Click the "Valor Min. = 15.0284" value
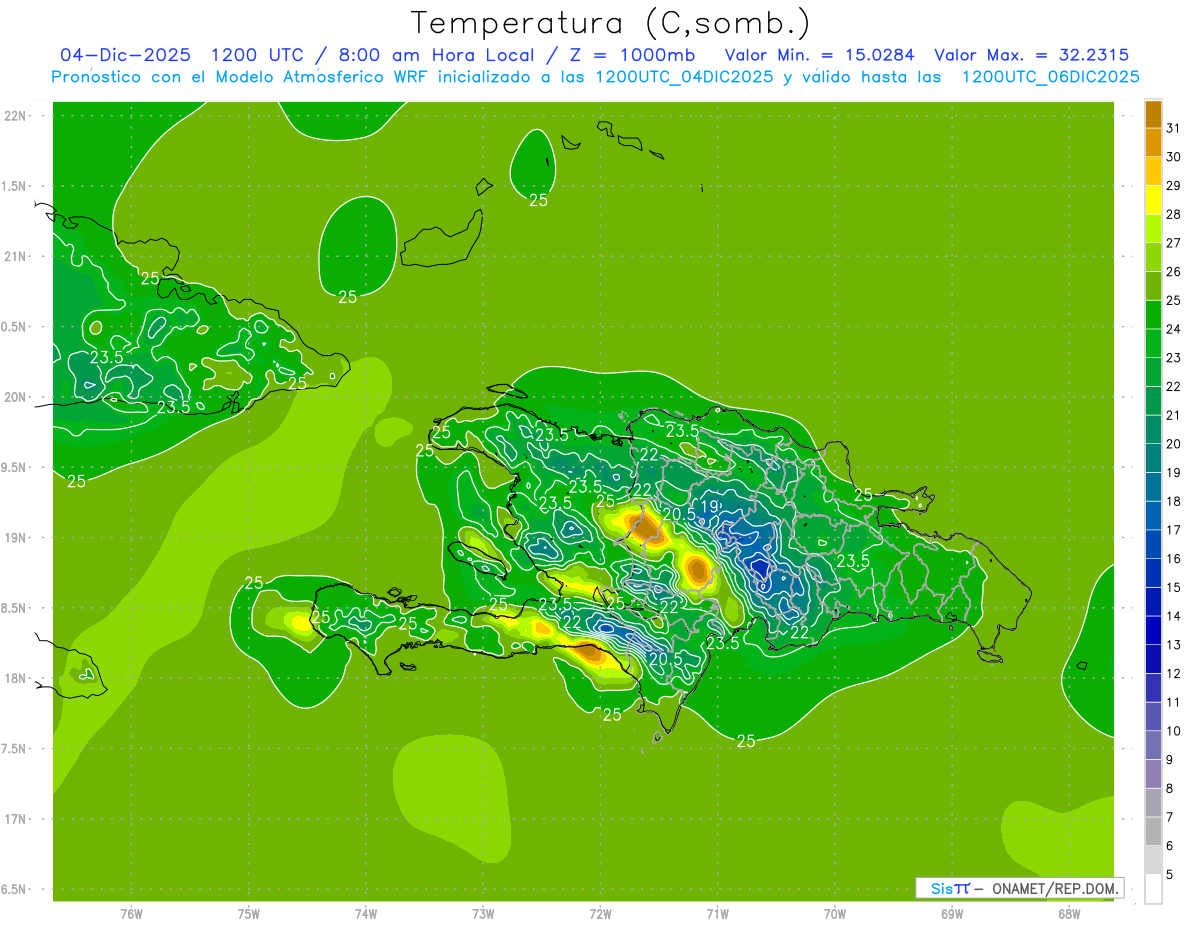 point(819,55)
